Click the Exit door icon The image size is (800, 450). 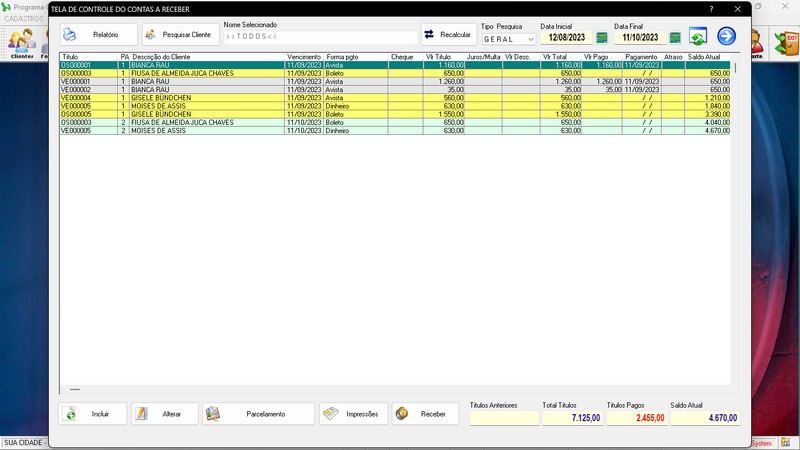coord(787,41)
